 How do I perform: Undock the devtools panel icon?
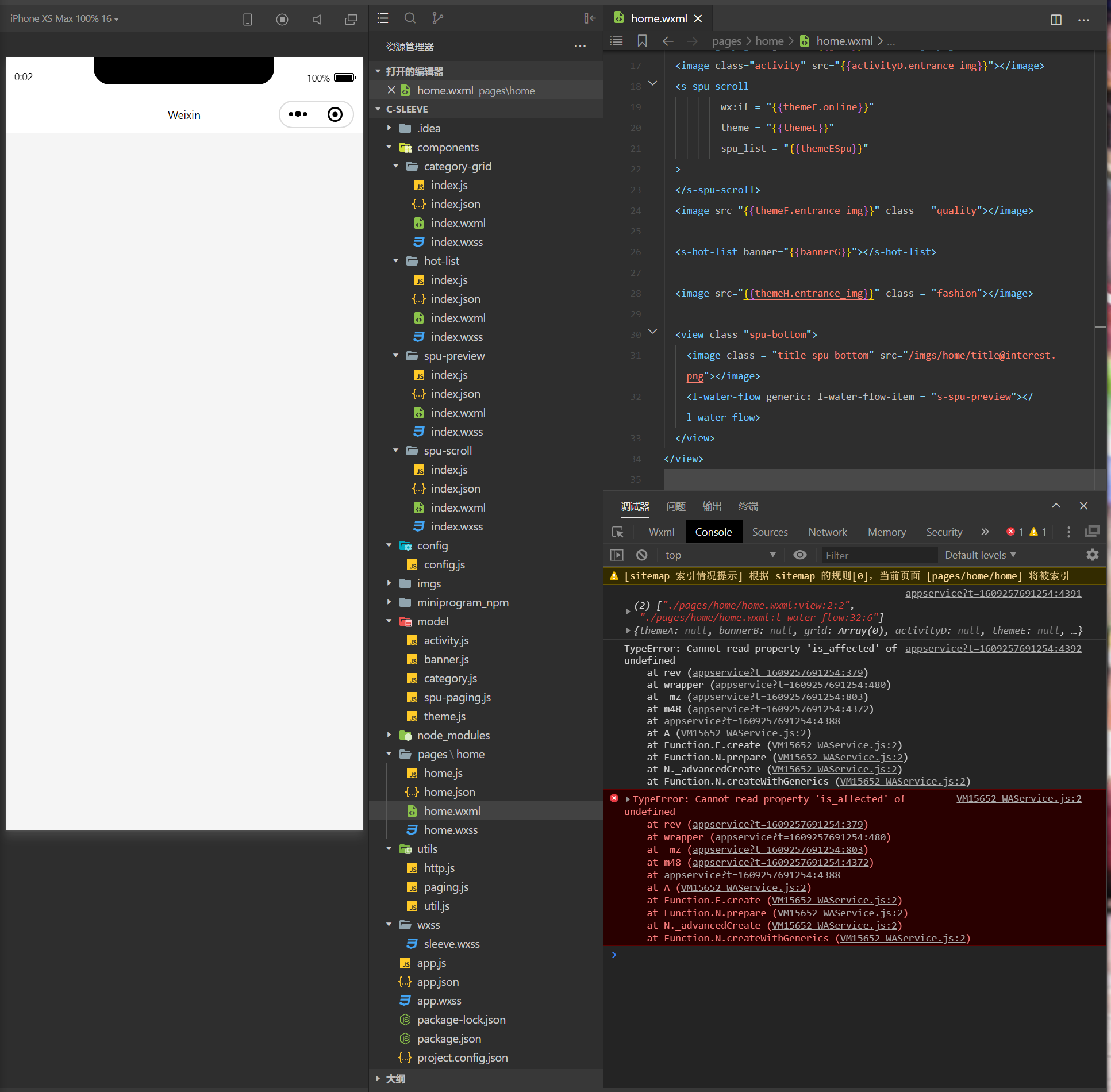point(1092,532)
